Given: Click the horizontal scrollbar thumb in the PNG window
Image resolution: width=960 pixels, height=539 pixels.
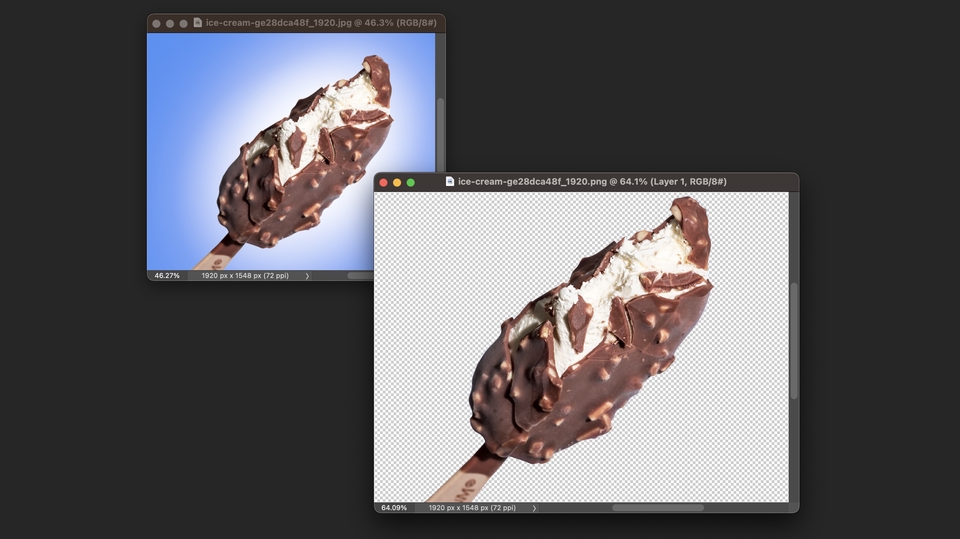Looking at the screenshot, I should (658, 508).
